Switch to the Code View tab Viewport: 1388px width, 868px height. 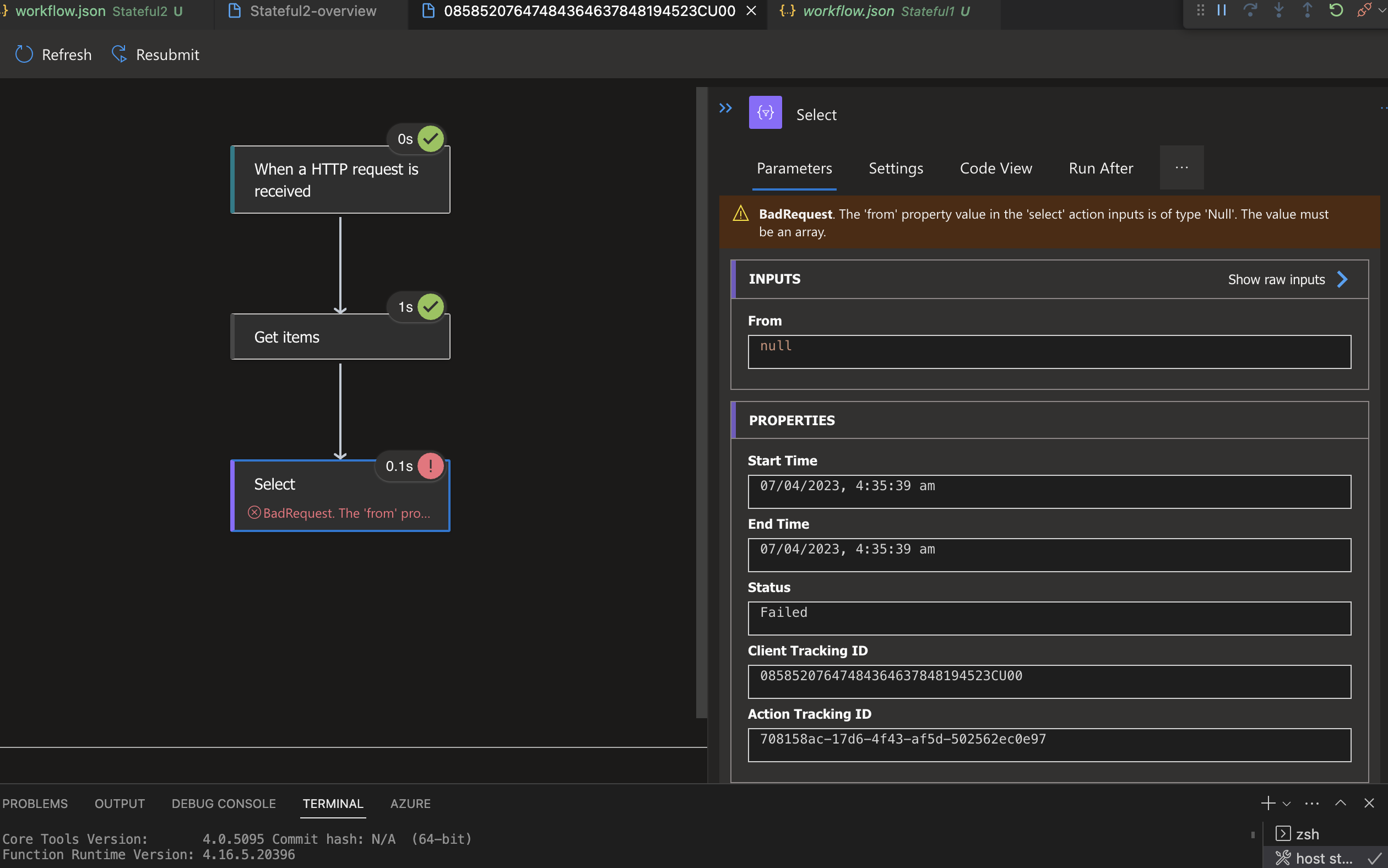point(995,168)
